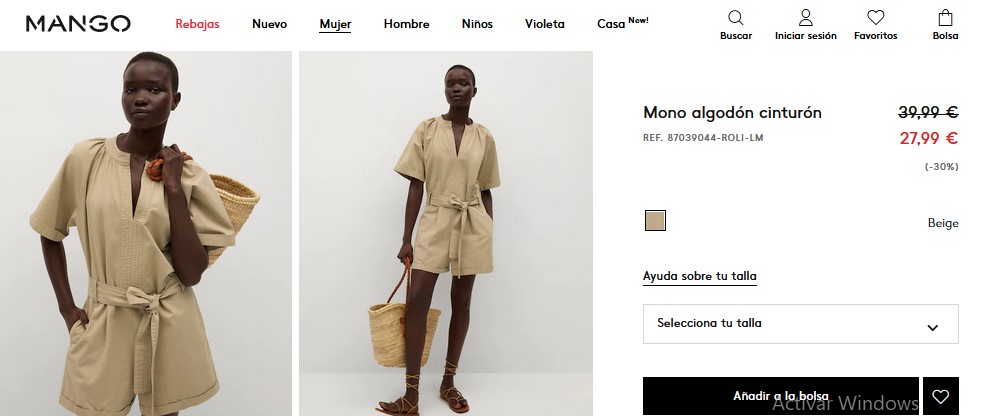Viewport: 988px width, 416px height.
Task: Open the Casa New! section
Action: tap(623, 23)
